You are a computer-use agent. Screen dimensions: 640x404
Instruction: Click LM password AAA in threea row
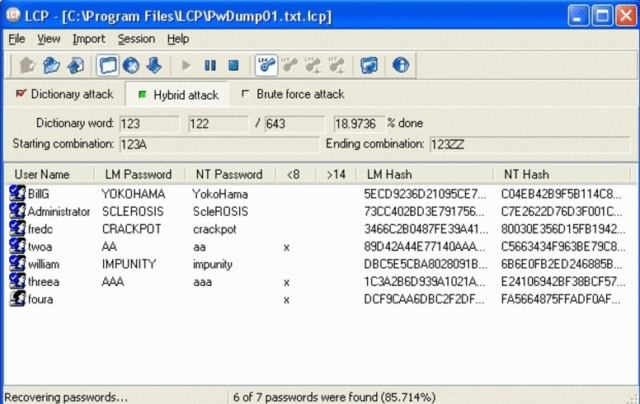(x=113, y=282)
